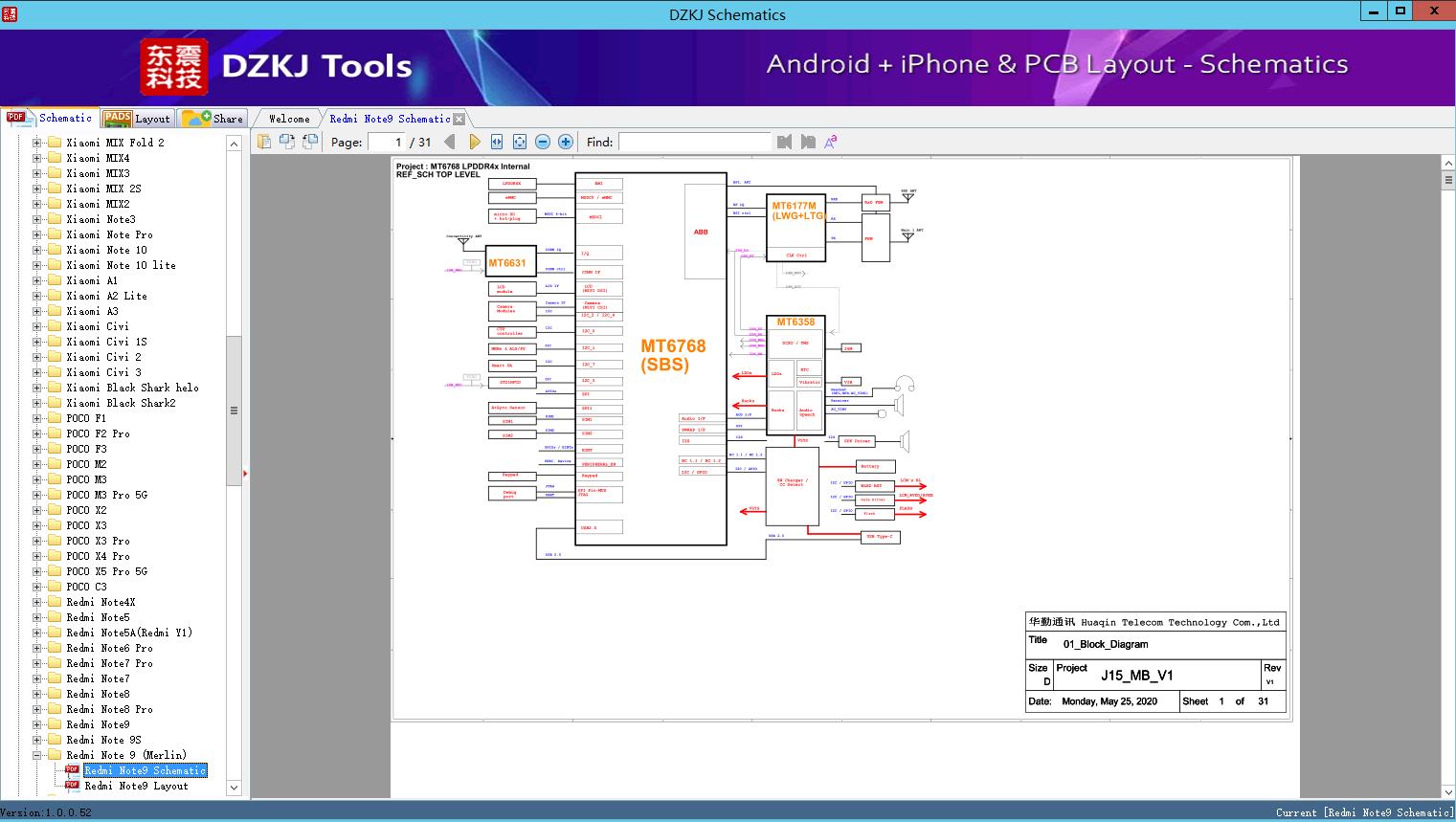Click the Current [Redmi Note9 Schematic] status text

1364,812
